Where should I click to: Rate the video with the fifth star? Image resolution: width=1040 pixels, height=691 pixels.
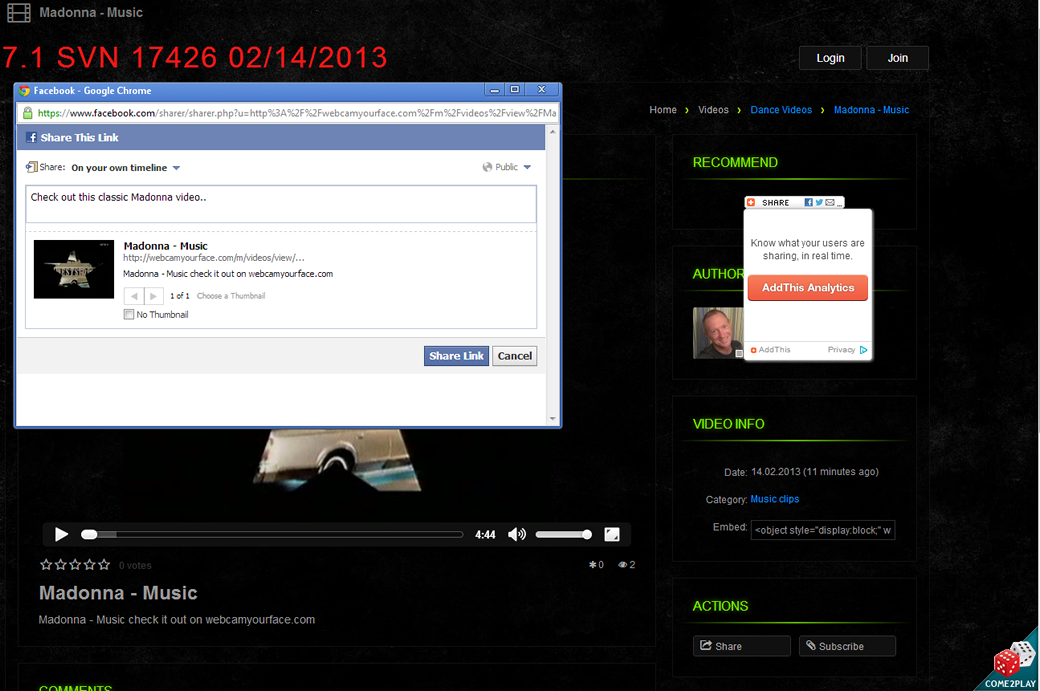click(104, 565)
